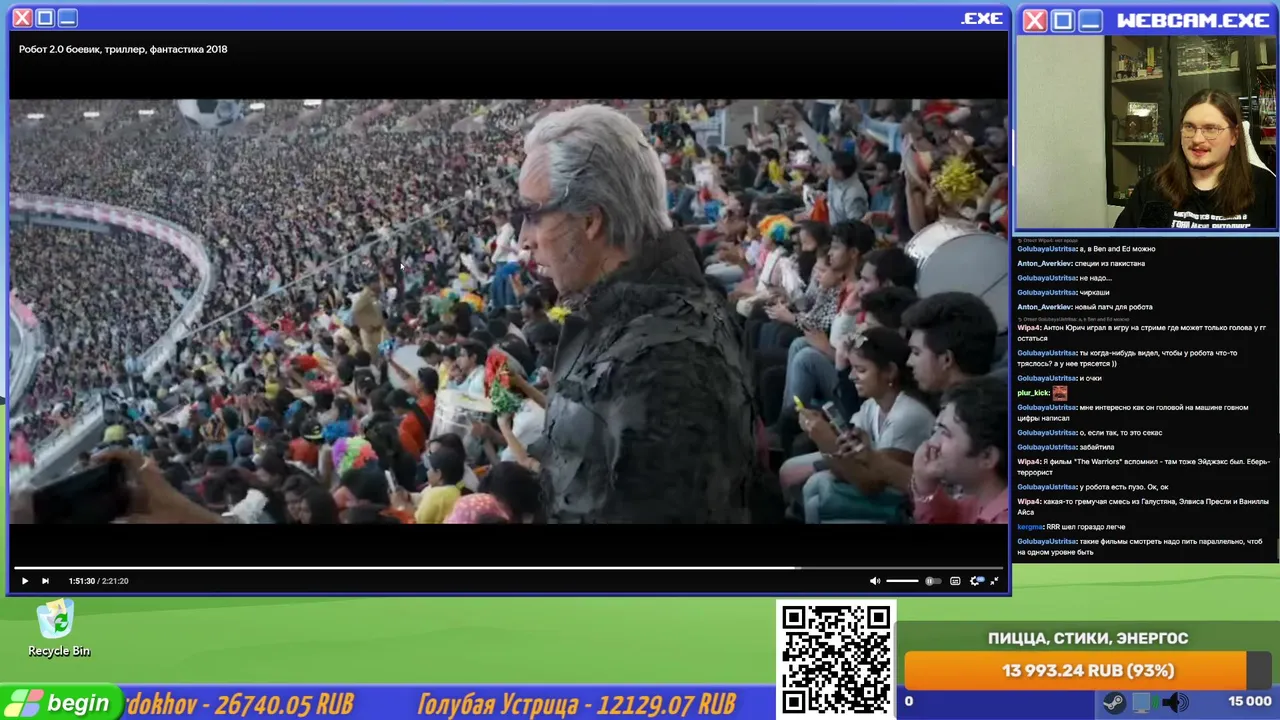Open plur_kick's chat username
The height and width of the screenshot is (720, 1280).
pos(1033,393)
